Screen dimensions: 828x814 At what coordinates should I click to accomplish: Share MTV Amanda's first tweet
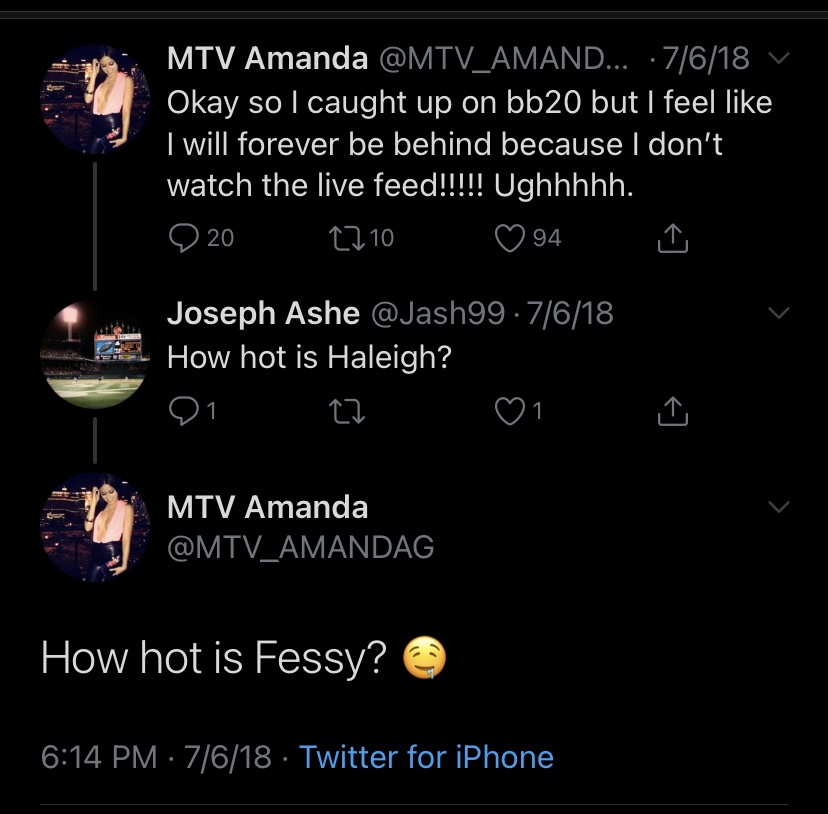coord(672,238)
